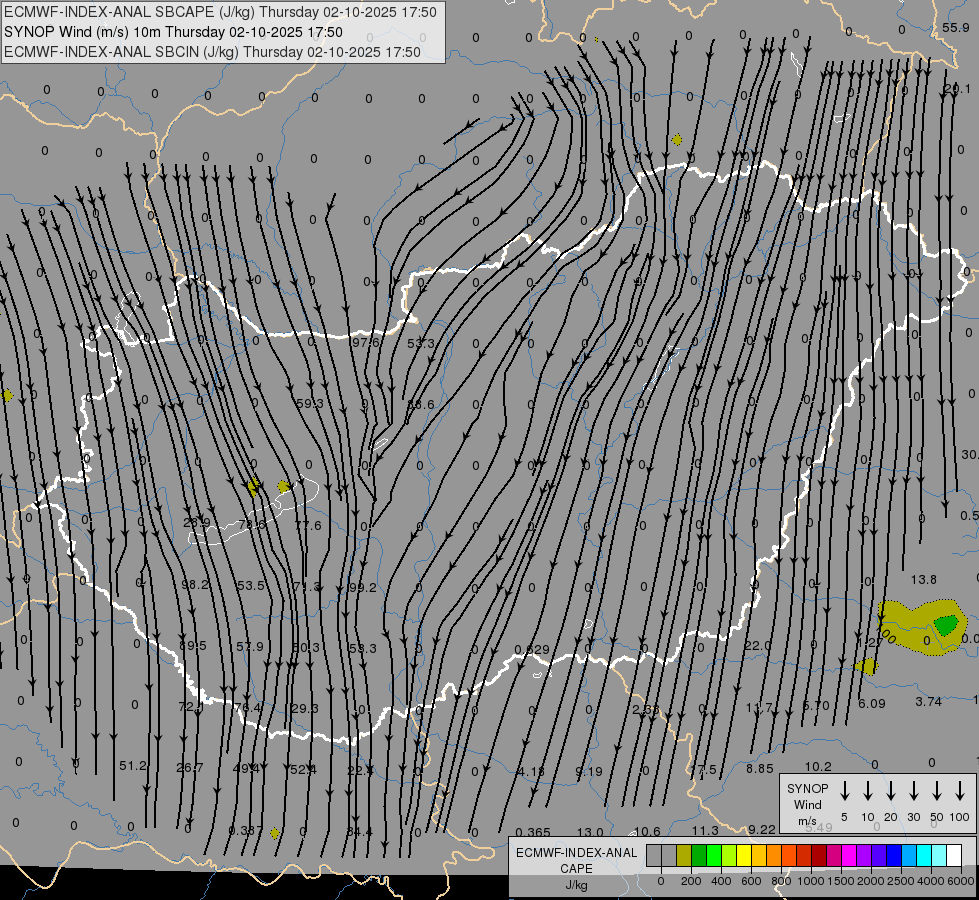Click the 99.2 value on the map
The height and width of the screenshot is (900, 979).
pos(363,588)
